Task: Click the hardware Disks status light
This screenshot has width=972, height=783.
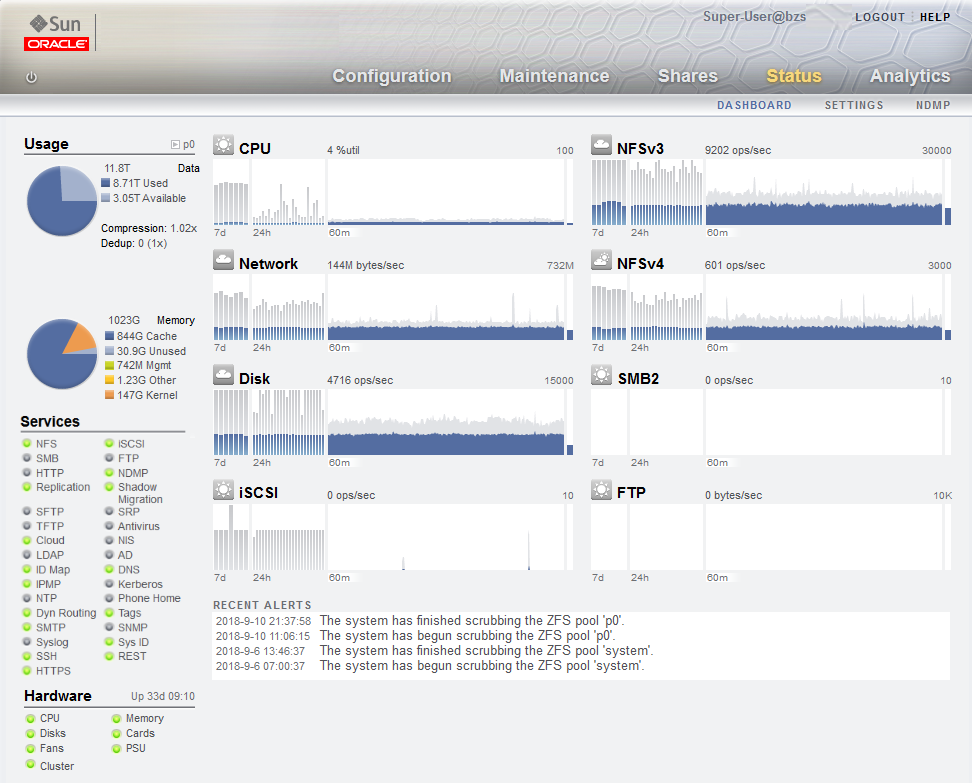Action: (30, 733)
